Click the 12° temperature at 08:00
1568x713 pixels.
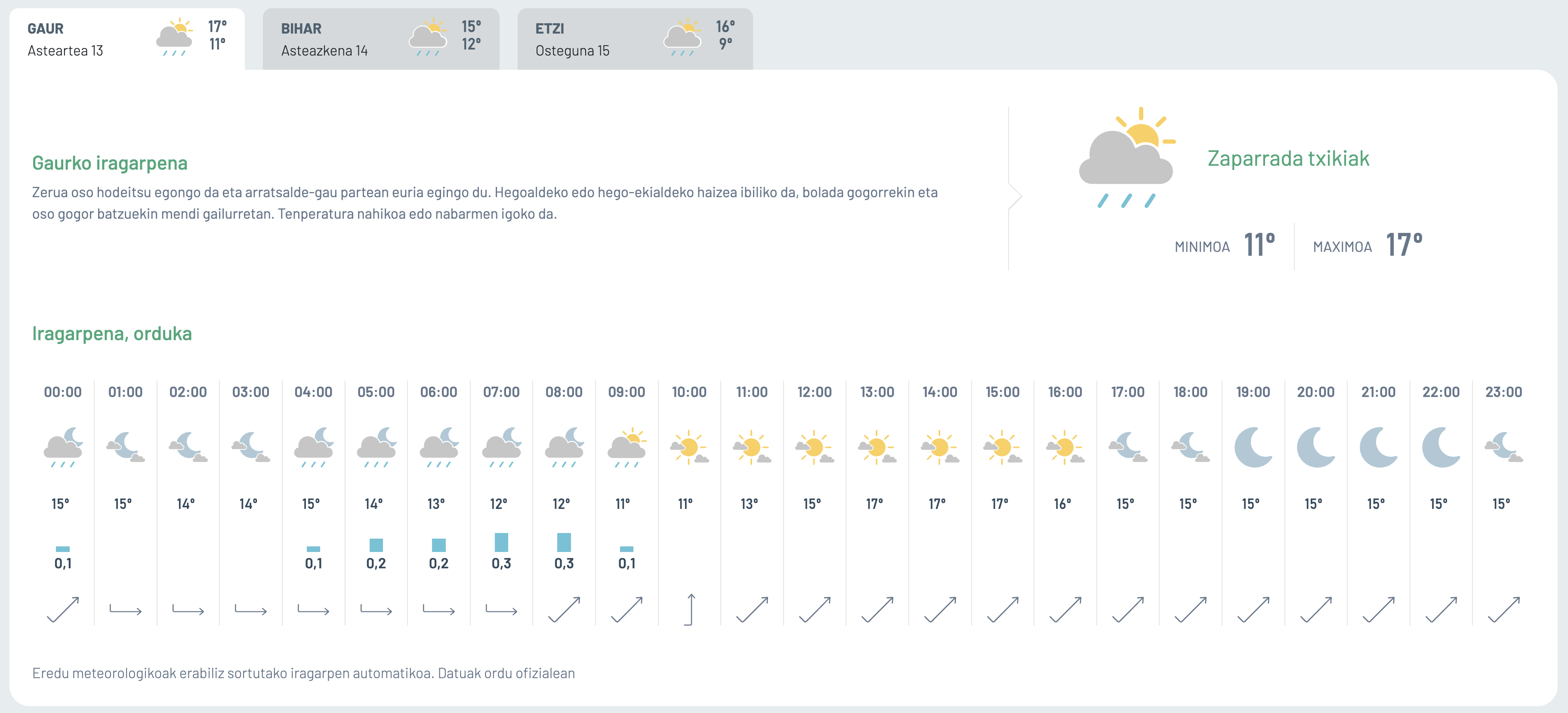[561, 504]
